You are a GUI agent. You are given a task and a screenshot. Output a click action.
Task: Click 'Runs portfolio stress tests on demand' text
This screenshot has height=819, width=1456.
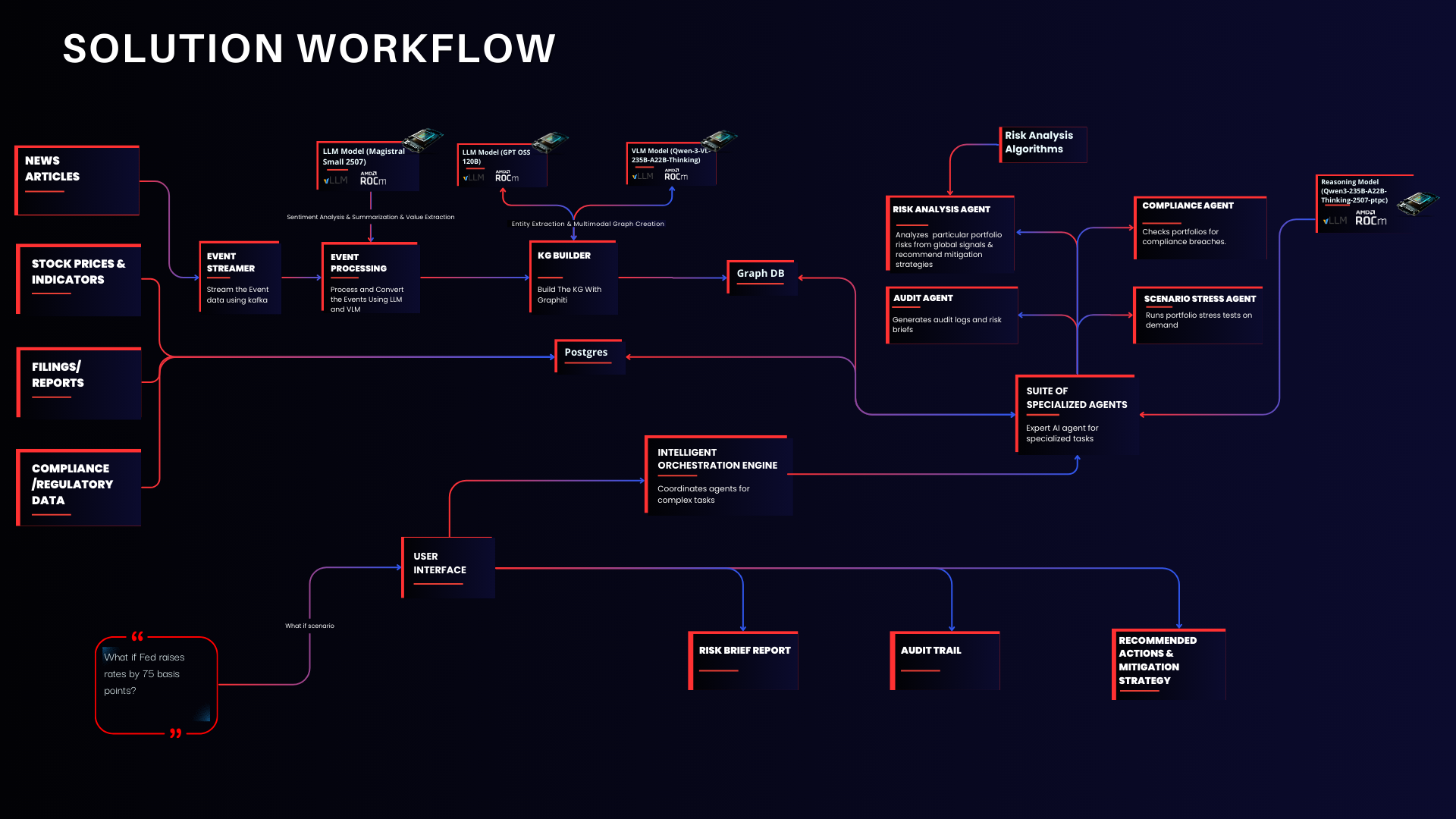pyautogui.click(x=1199, y=320)
